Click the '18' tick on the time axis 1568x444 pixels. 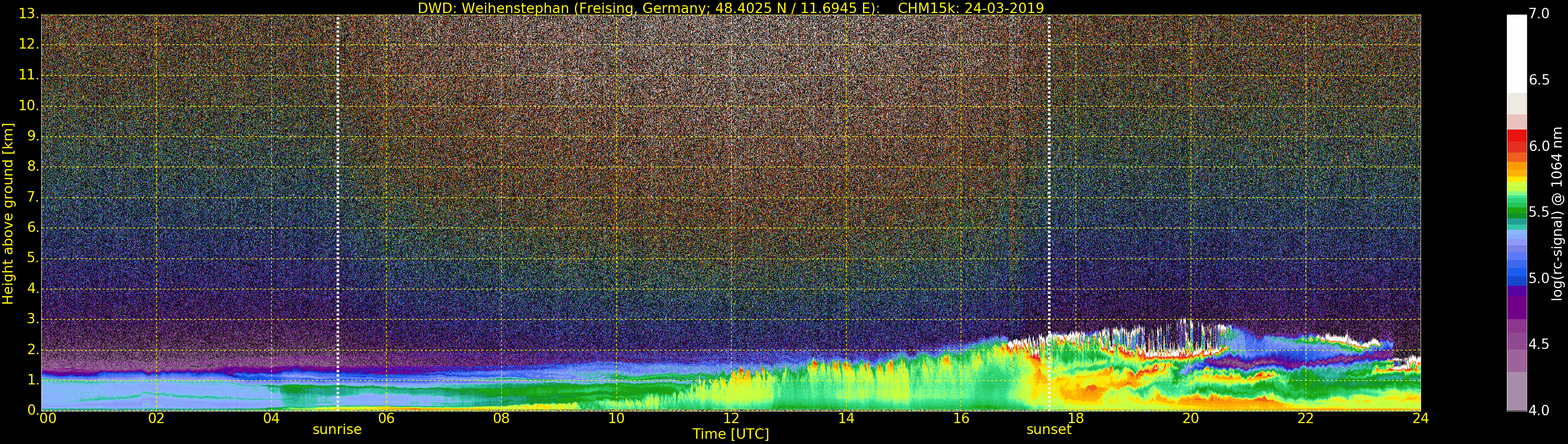tap(1076, 418)
